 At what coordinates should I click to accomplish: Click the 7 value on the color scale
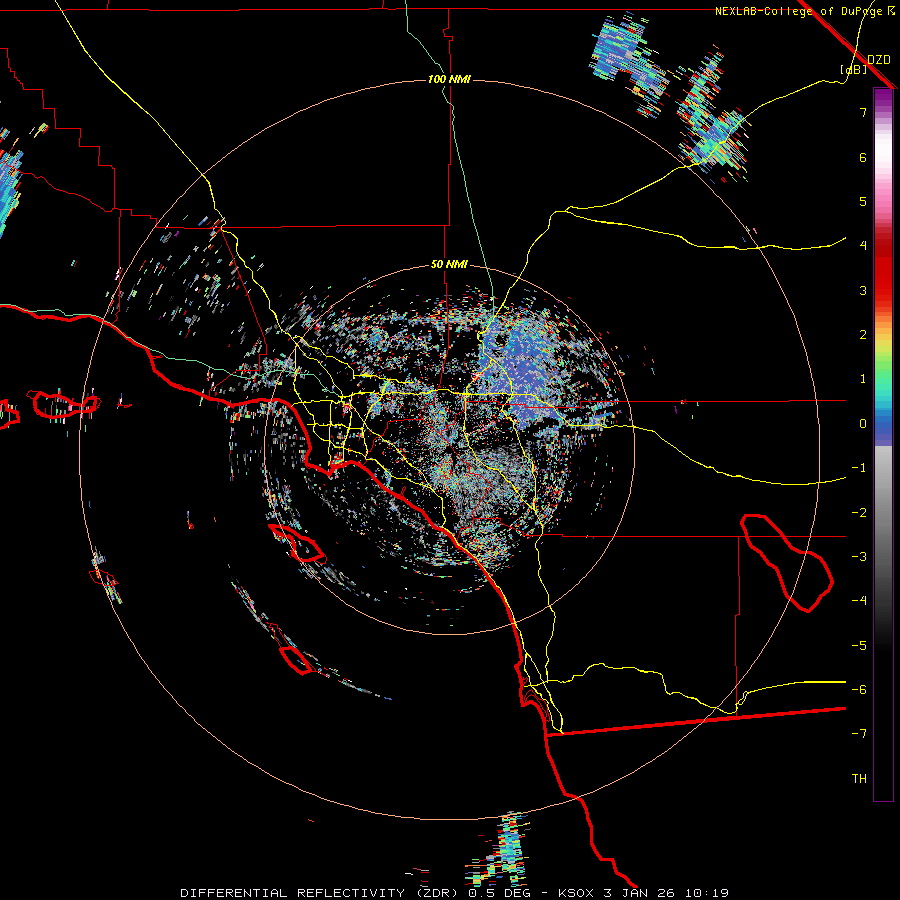coord(863,112)
